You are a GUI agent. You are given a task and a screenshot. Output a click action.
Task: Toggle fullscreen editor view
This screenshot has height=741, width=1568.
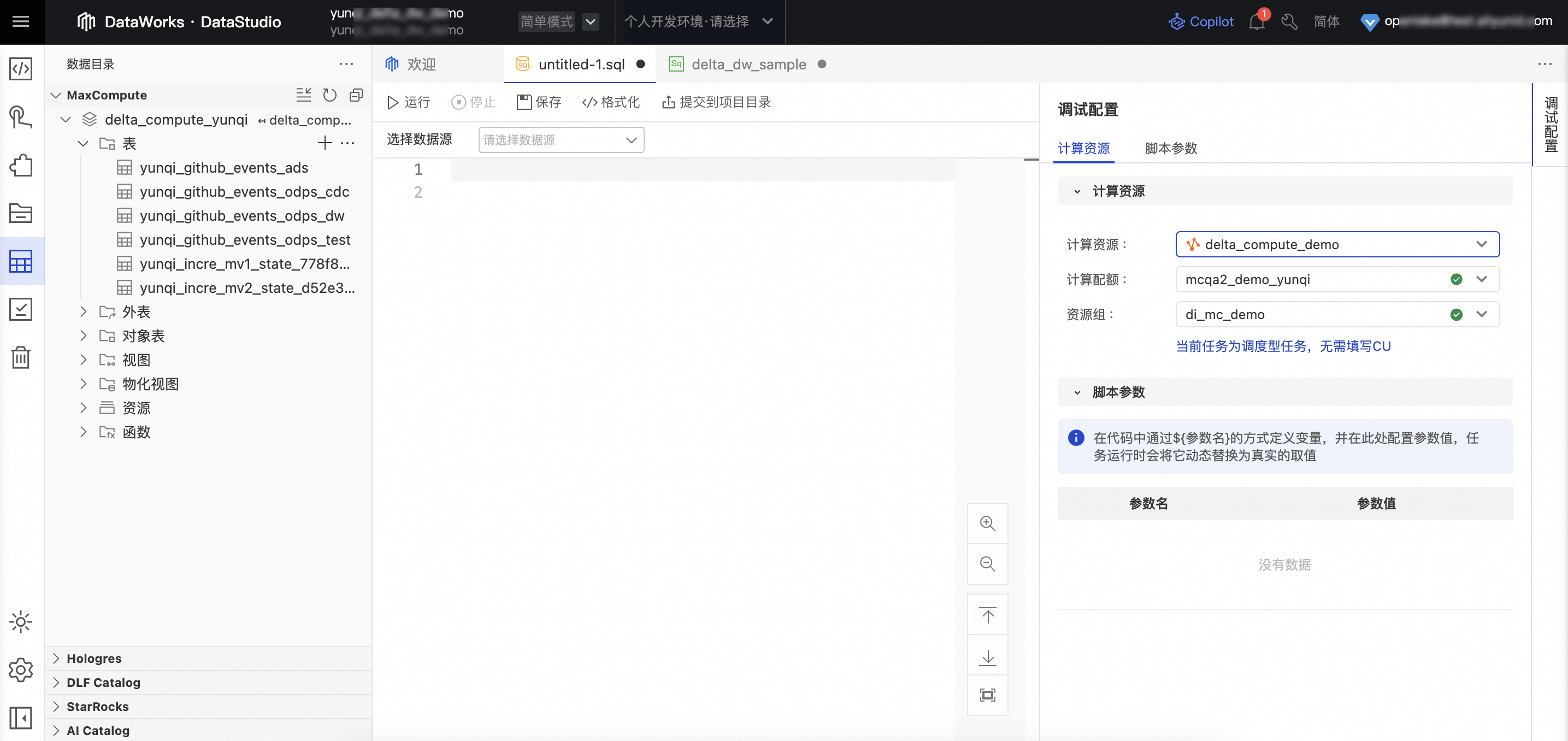pyautogui.click(x=987, y=695)
